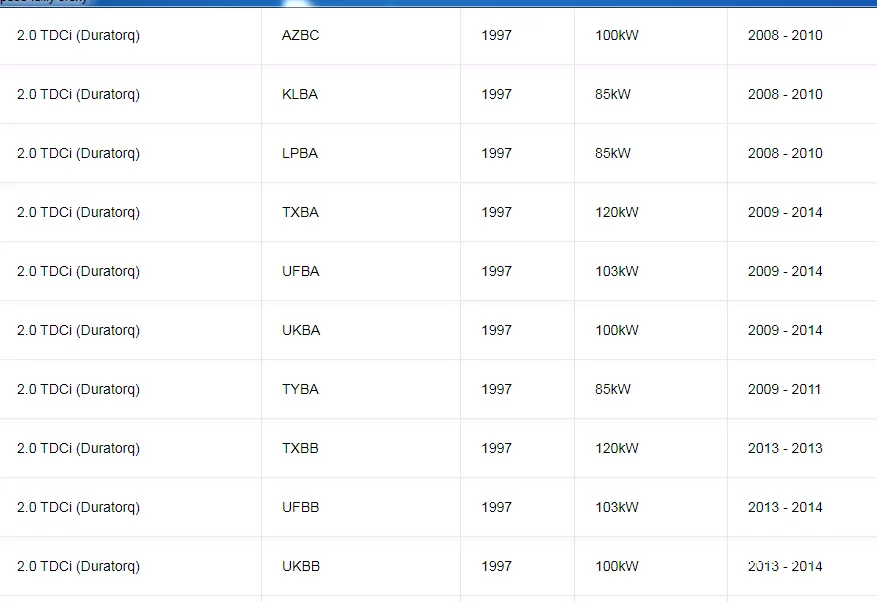Click the LPBA engine code

300,153
